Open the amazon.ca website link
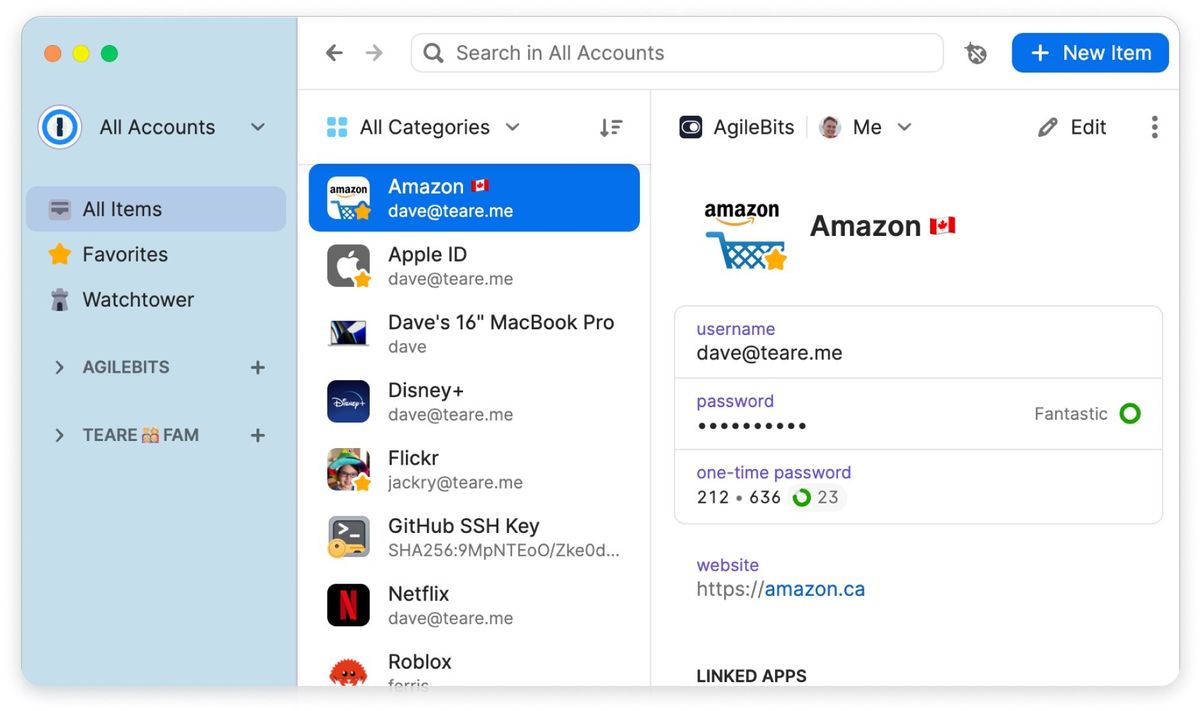This screenshot has width=1200, height=711. click(x=814, y=589)
